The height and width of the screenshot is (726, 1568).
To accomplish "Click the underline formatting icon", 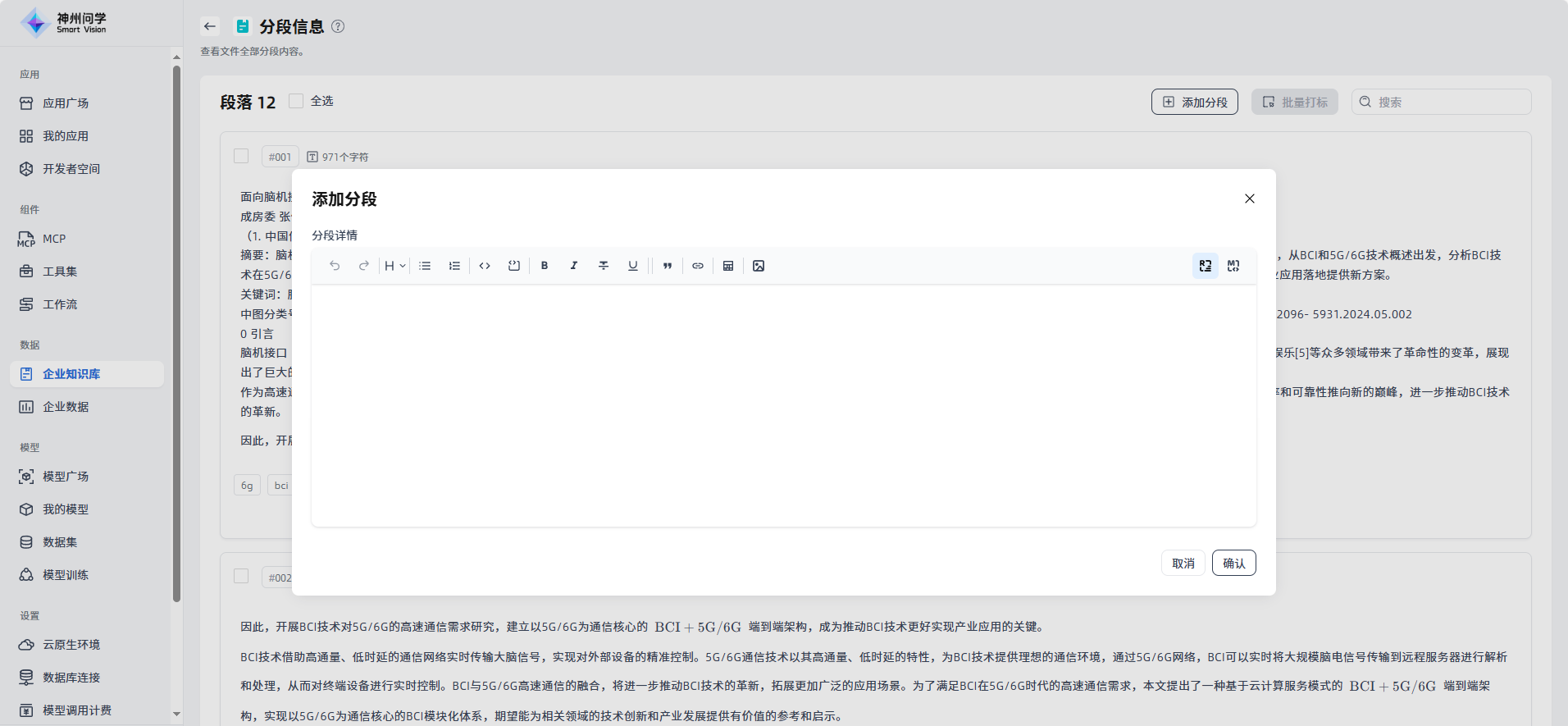I will pos(633,266).
